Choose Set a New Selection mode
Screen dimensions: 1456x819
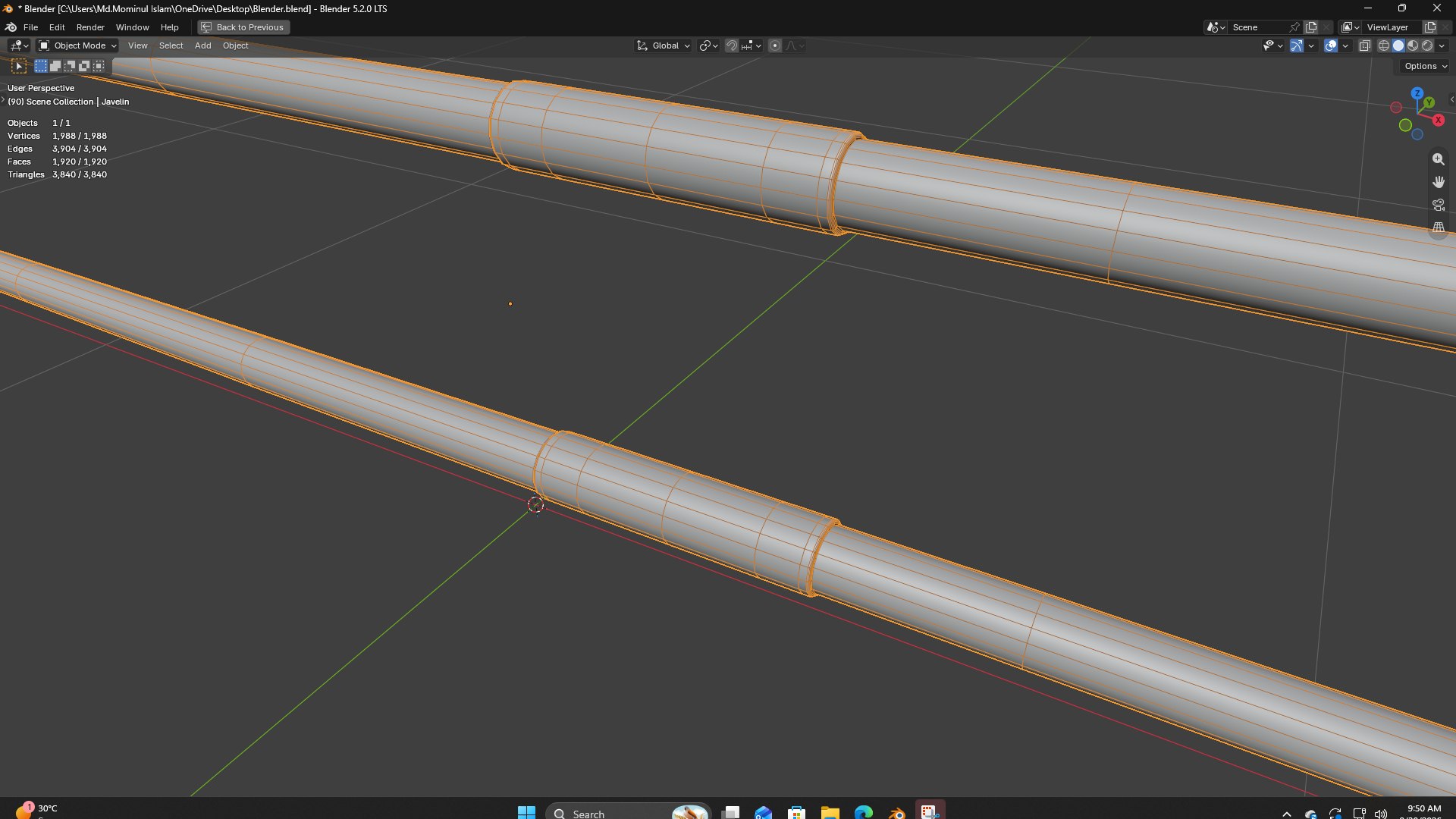[41, 66]
